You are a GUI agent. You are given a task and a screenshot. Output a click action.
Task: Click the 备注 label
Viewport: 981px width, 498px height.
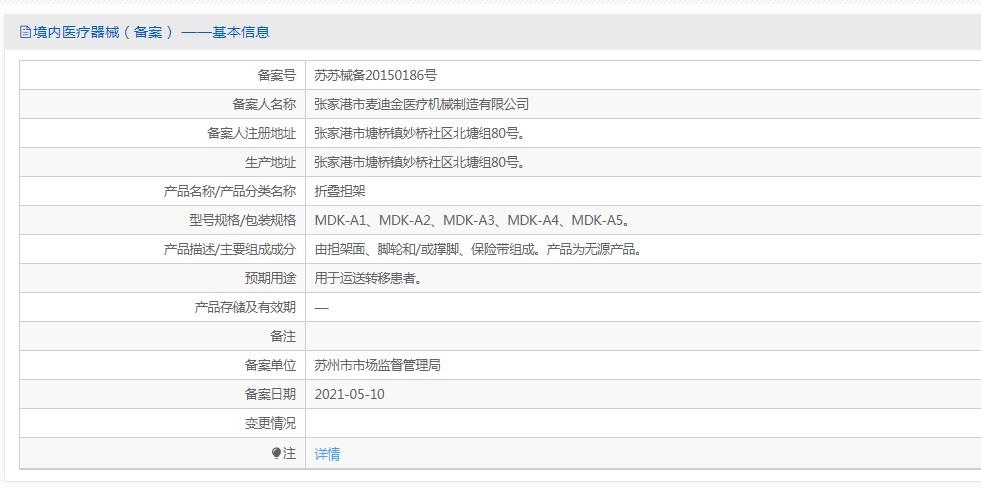tap(283, 336)
